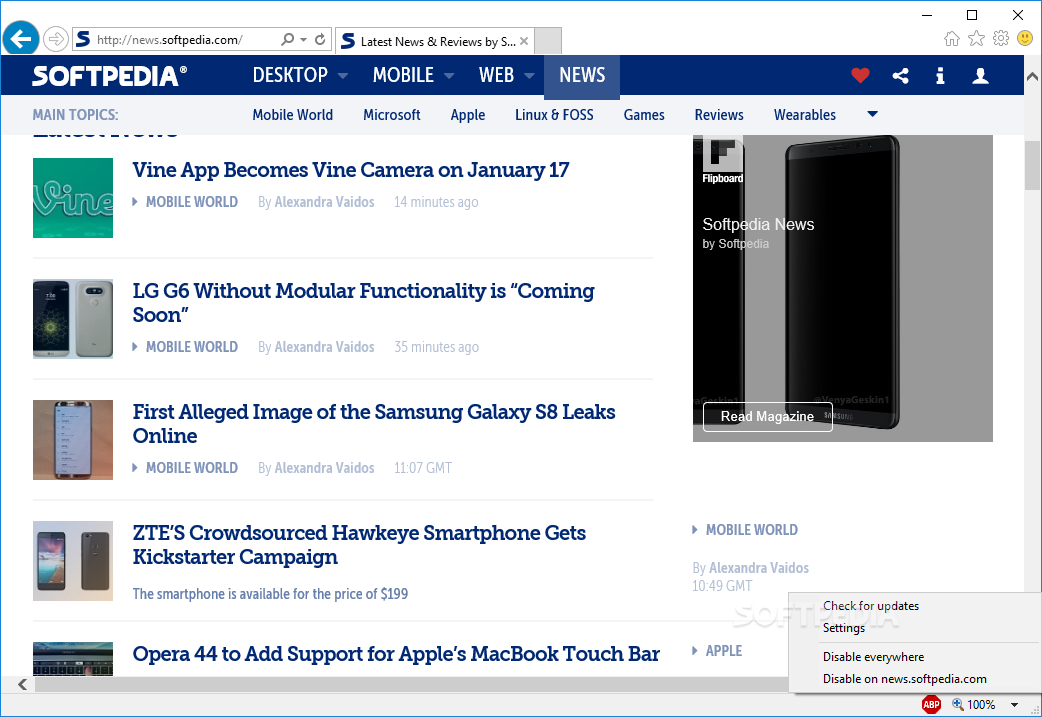Image resolution: width=1042 pixels, height=717 pixels.
Task: Expand the DESKTOP dropdown arrow
Action: [x=343, y=76]
